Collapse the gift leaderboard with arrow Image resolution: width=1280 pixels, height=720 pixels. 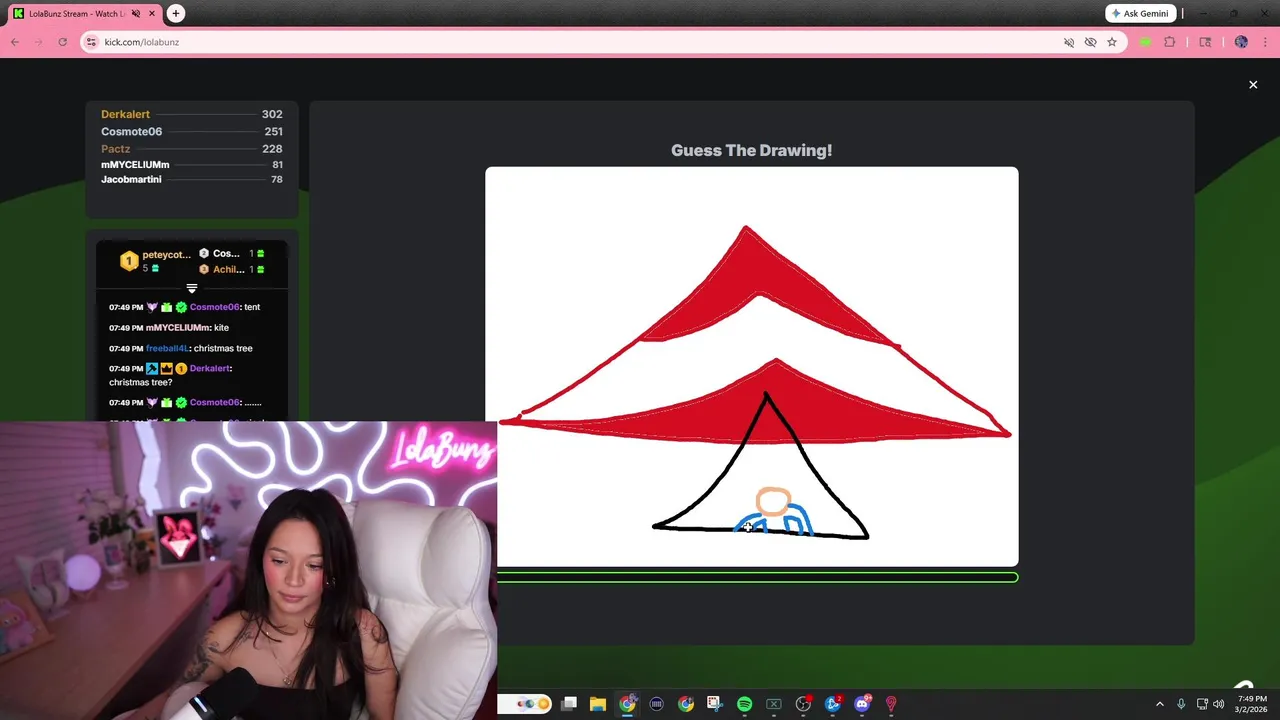pos(192,288)
